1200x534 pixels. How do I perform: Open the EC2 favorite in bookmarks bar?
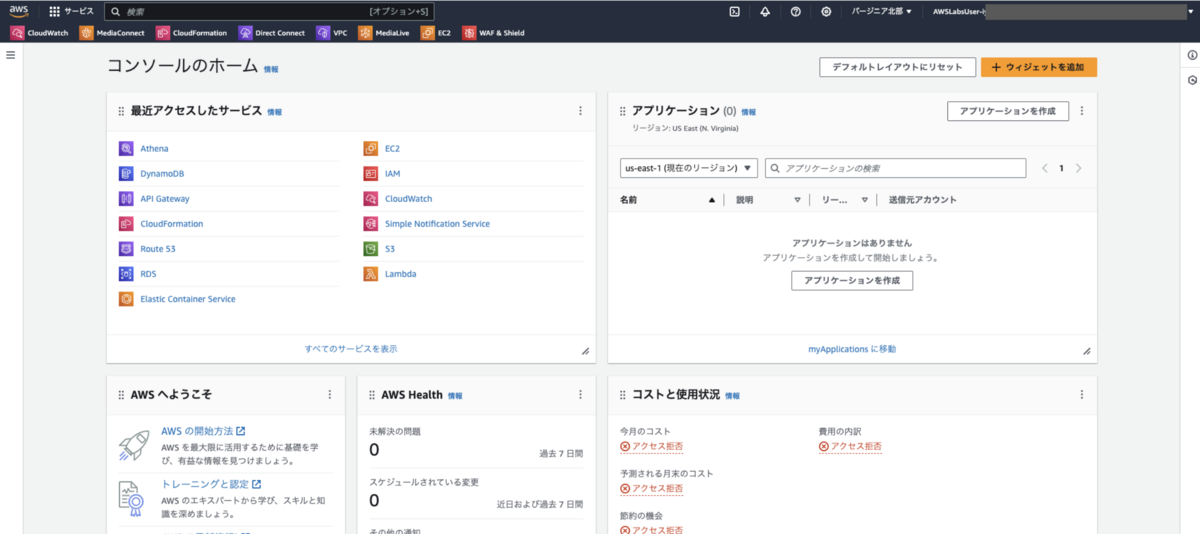pos(437,33)
